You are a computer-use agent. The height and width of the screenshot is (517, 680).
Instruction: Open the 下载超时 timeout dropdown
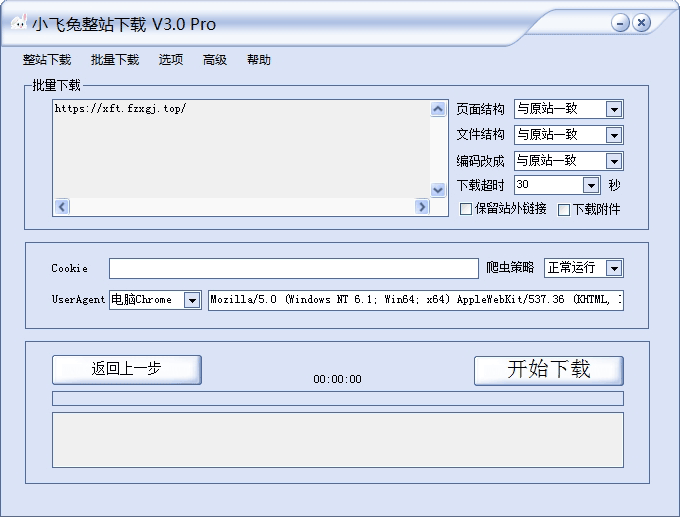click(x=590, y=185)
